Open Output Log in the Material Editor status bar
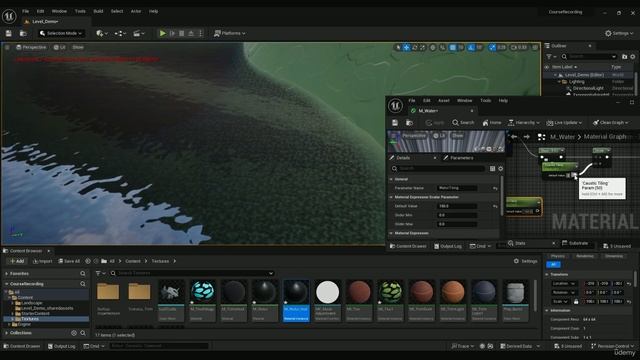 coord(448,246)
